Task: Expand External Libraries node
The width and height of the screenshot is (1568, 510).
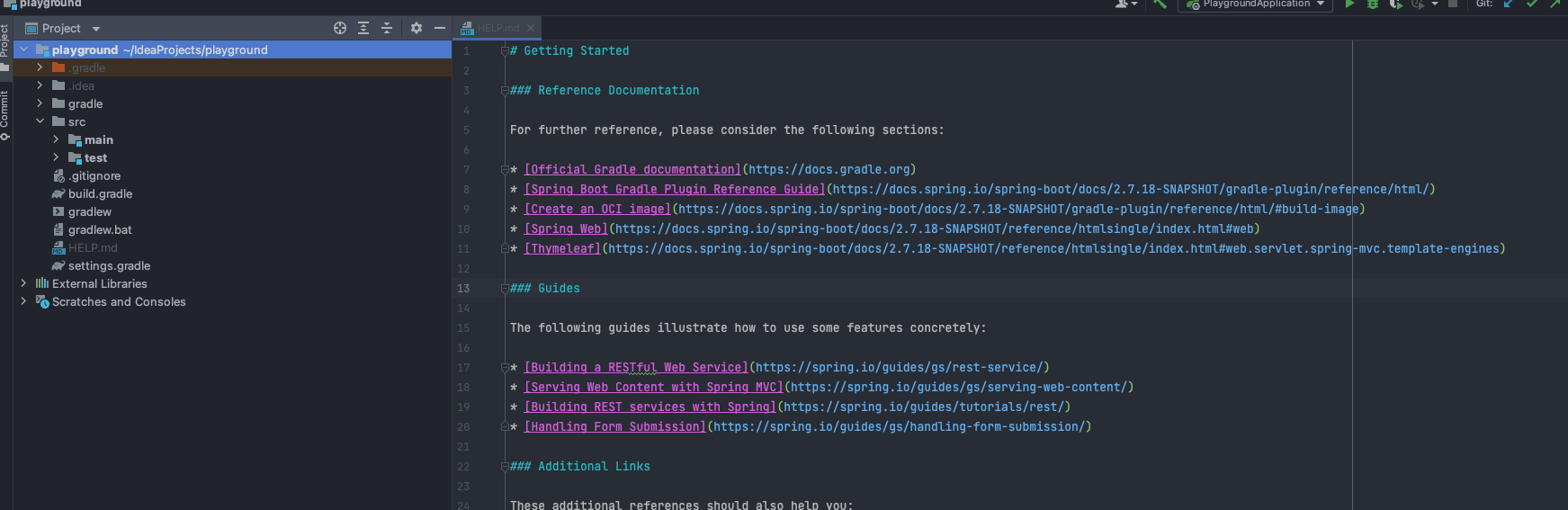Action: pyautogui.click(x=23, y=283)
